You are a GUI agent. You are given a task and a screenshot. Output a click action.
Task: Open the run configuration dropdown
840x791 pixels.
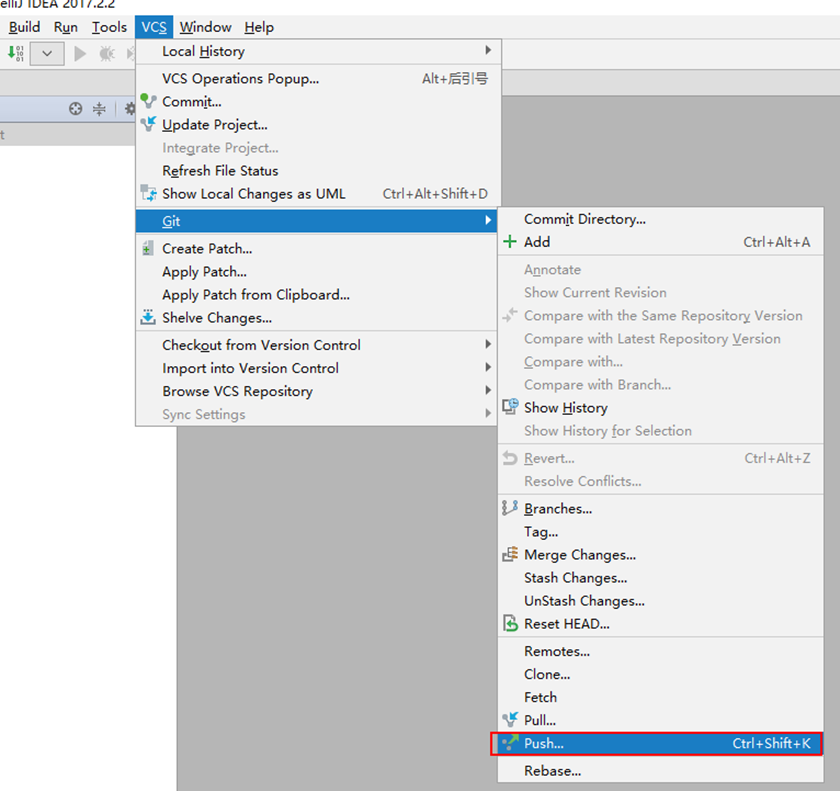pyautogui.click(x=47, y=54)
